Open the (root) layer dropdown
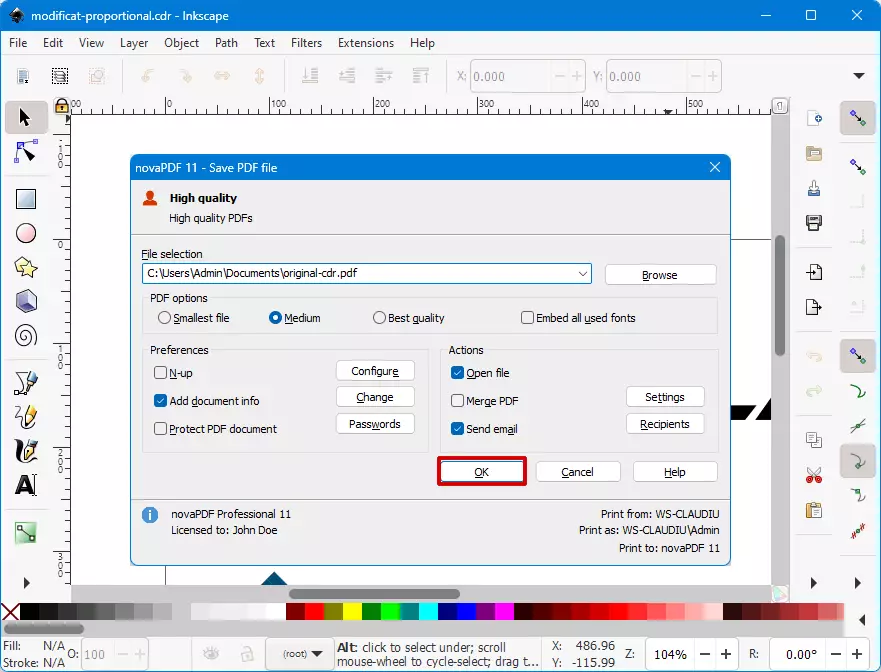881x672 pixels. point(302,654)
